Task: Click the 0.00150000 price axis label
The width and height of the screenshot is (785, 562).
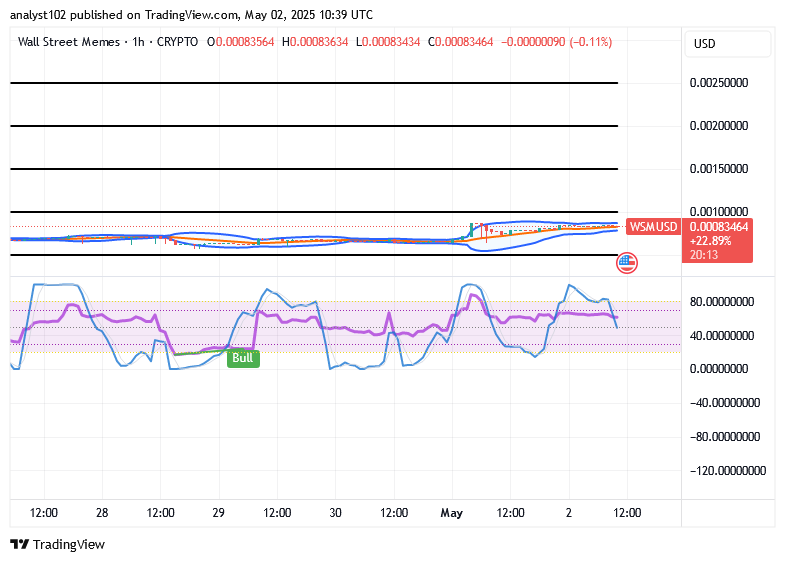Action: [719, 169]
